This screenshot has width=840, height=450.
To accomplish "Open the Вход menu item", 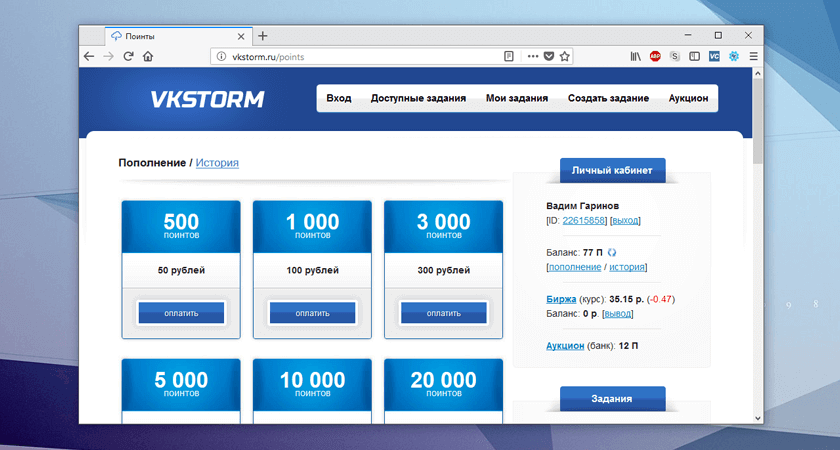I will click(339, 98).
